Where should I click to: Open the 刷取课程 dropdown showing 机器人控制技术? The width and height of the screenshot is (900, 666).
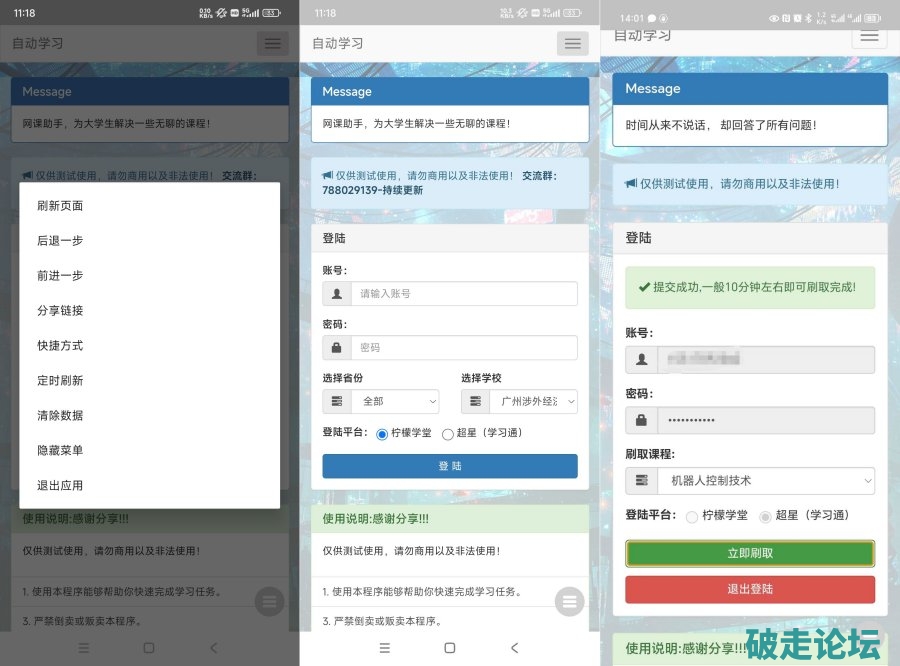[765, 481]
